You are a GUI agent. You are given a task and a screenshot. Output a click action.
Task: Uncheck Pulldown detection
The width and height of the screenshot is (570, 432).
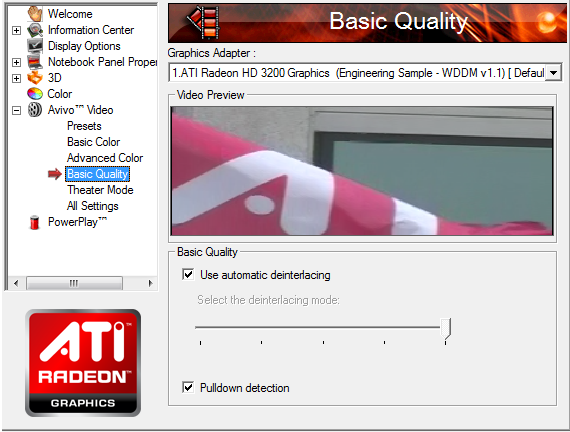(188, 387)
